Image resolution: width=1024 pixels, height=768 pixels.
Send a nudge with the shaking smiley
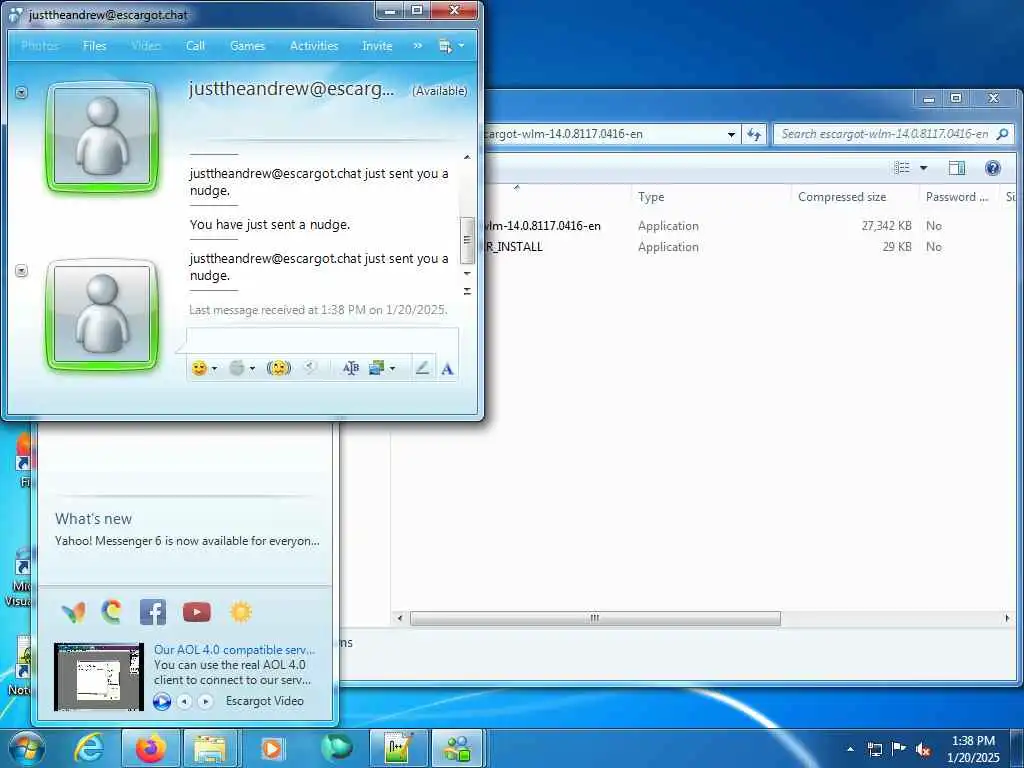(x=279, y=368)
